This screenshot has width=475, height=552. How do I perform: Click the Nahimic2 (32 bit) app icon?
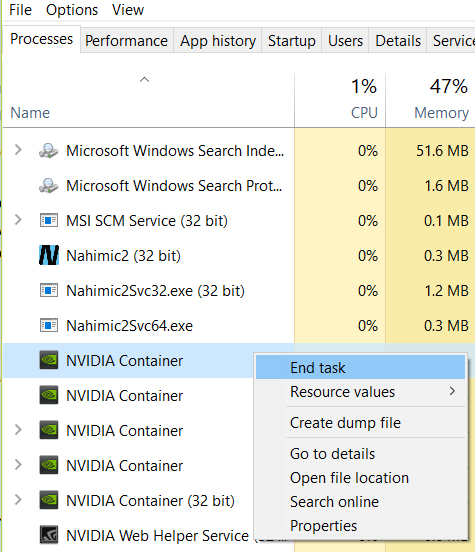click(49, 255)
